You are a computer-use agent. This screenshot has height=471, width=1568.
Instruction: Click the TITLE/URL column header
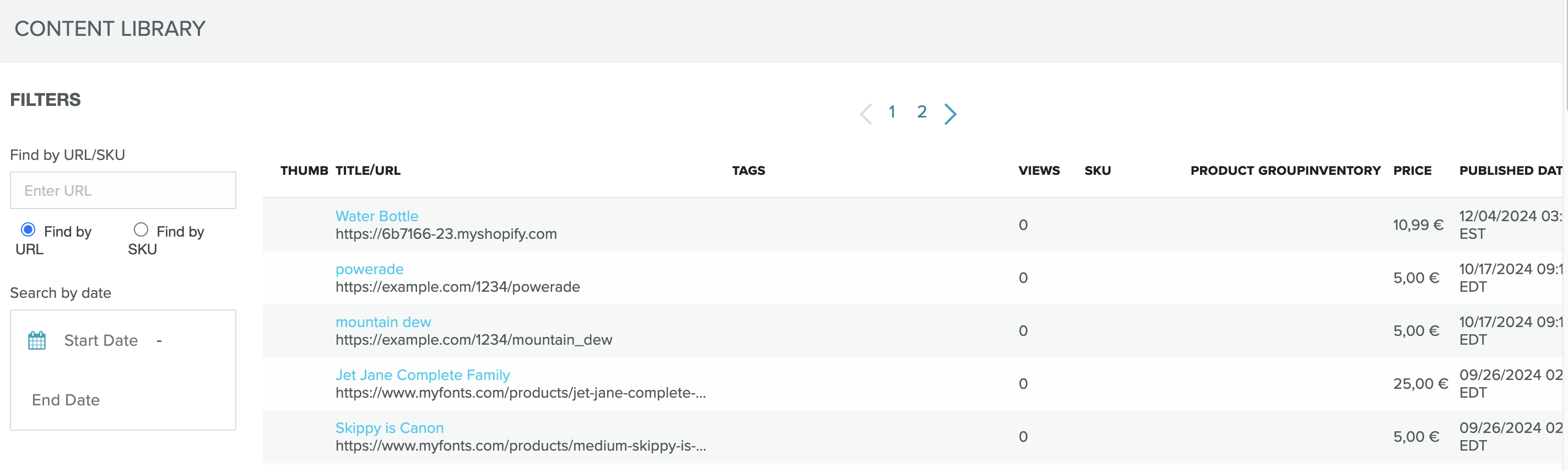click(x=367, y=170)
